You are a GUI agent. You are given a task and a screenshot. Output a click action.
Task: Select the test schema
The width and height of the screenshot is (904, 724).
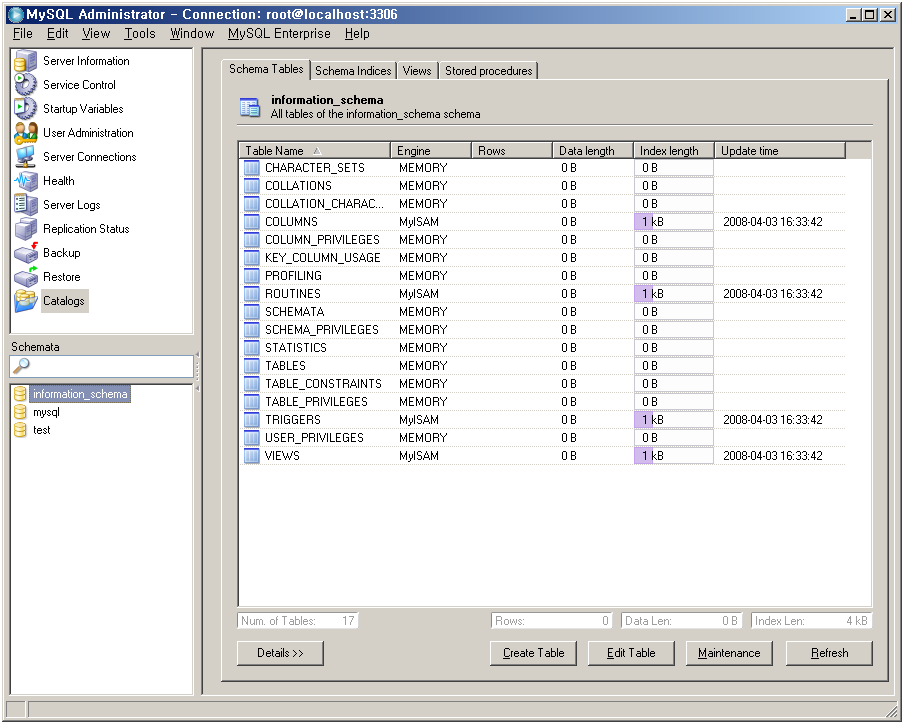point(42,430)
